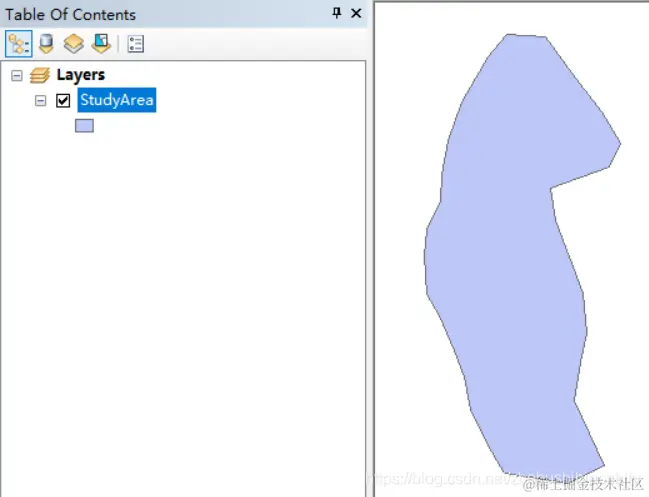The image size is (649, 497).
Task: Pin the Table Of Contents panel
Action: tap(337, 13)
